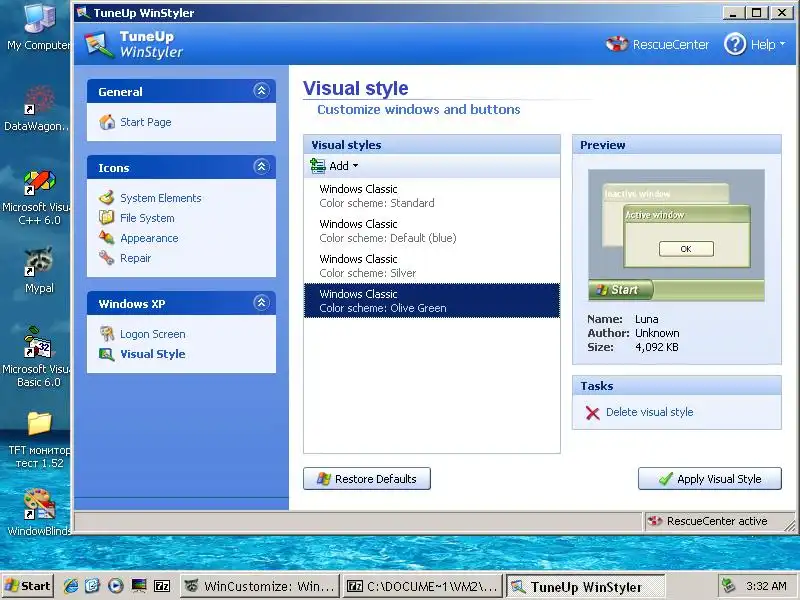This screenshot has width=800, height=600.
Task: Click the 7z quick launch icon
Action: pos(162,586)
